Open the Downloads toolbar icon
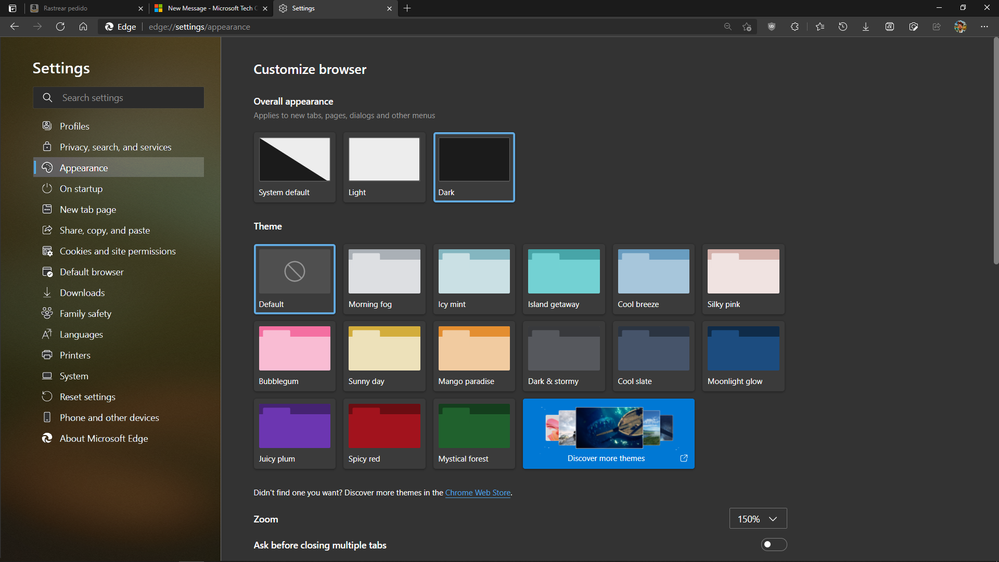This screenshot has height=562, width=999. [x=866, y=27]
